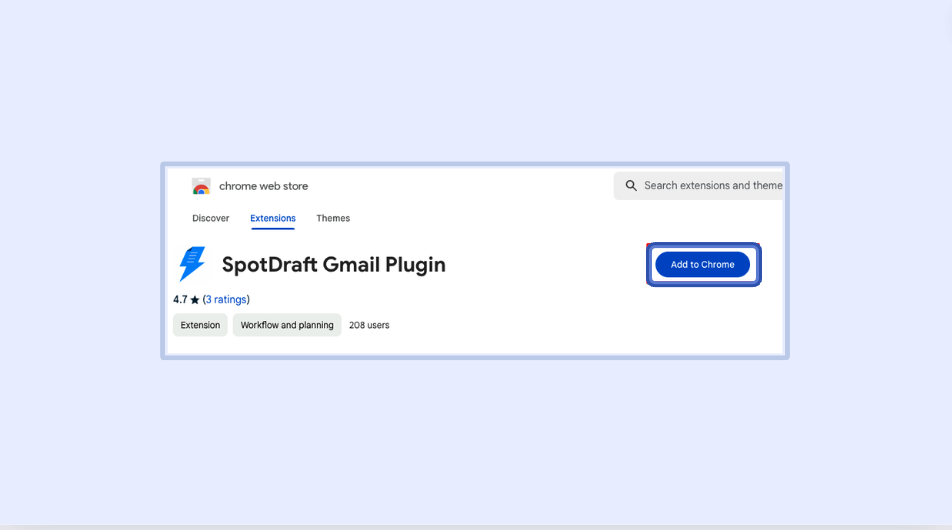Open the 3 ratings link
This screenshot has width=952, height=530.
[226, 299]
